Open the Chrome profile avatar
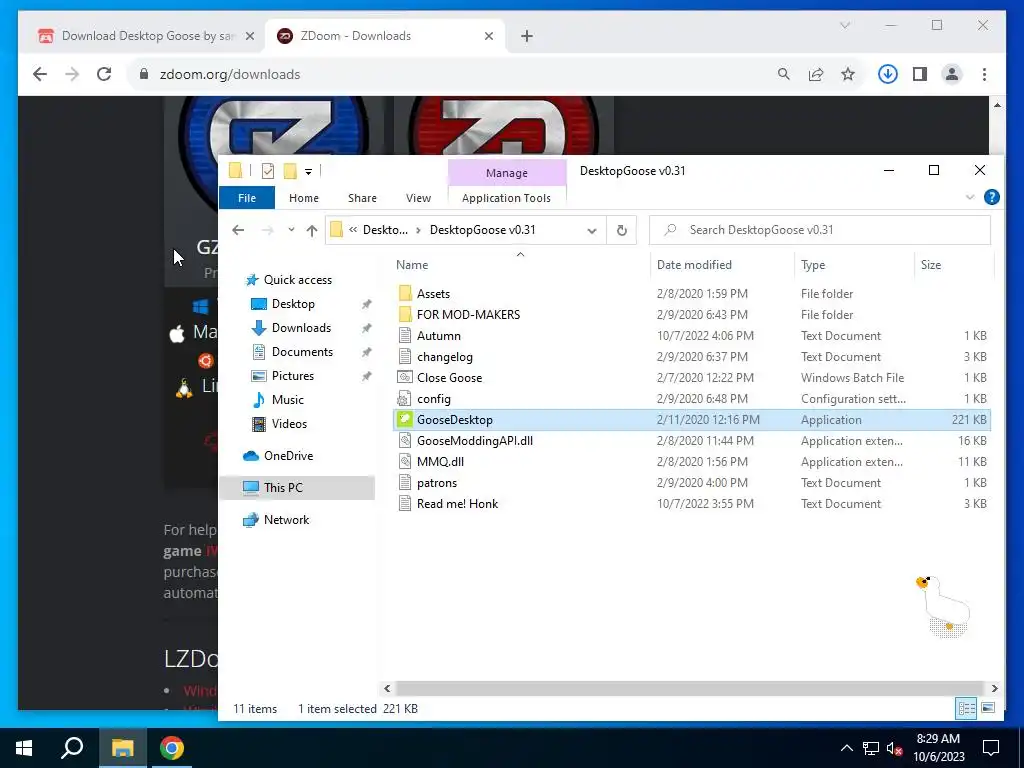 point(952,74)
